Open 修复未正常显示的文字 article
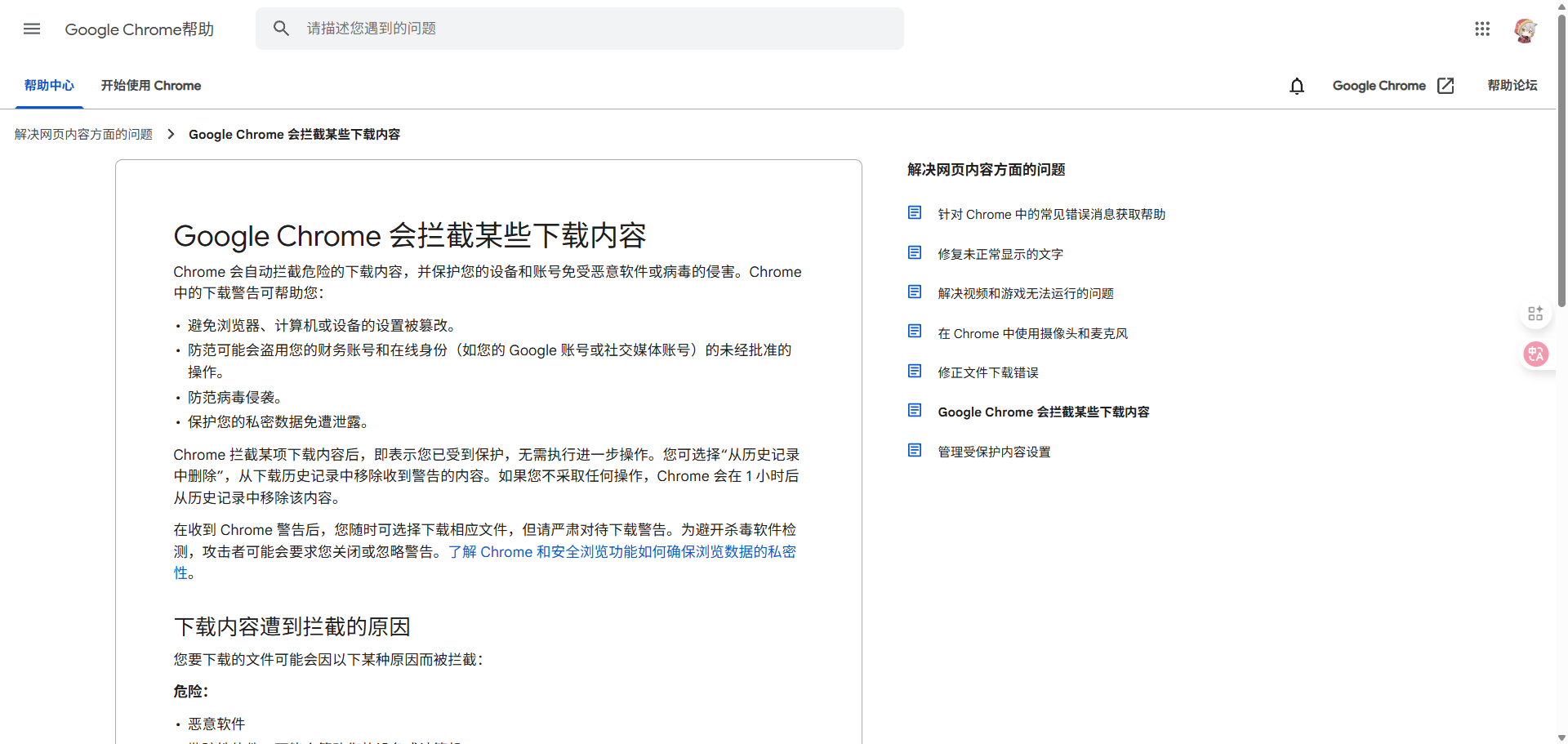 [1000, 254]
